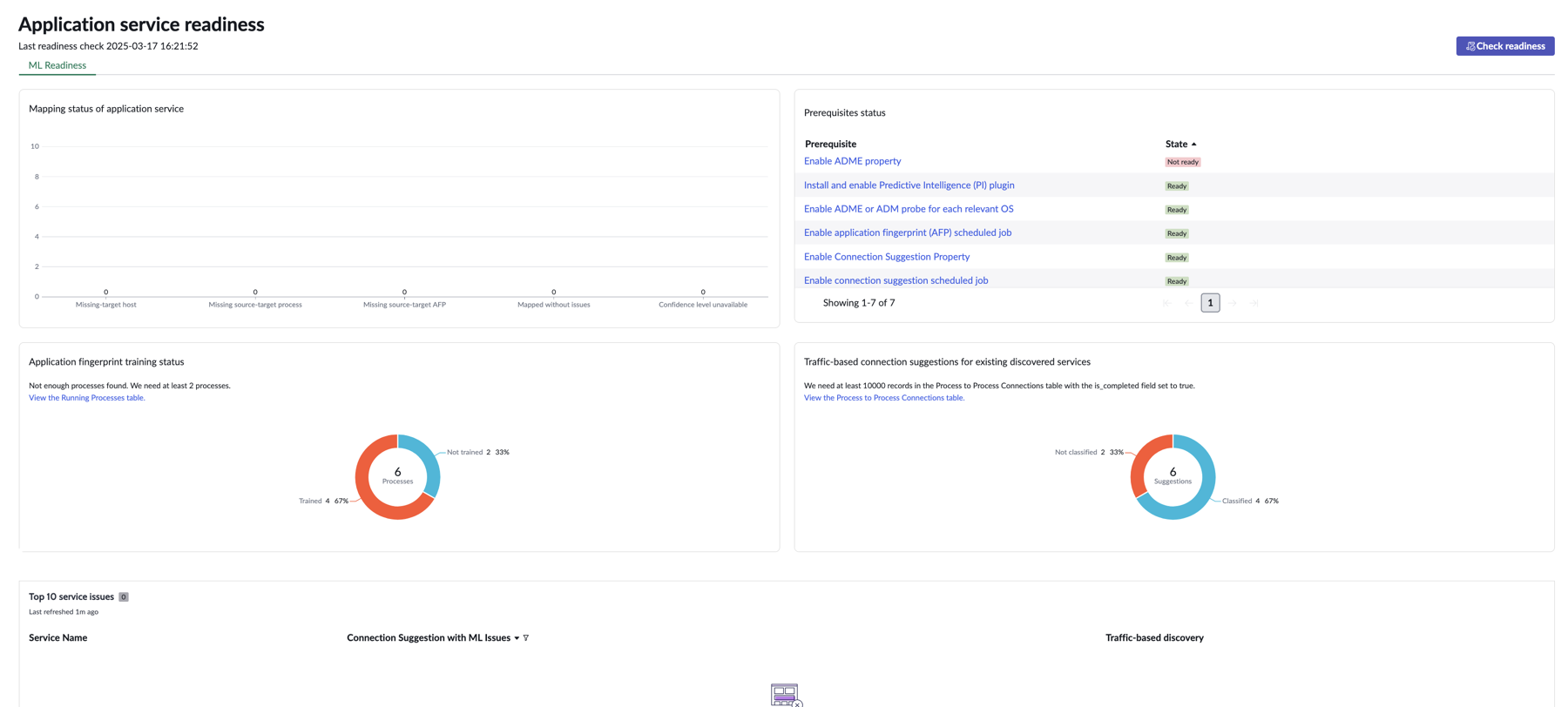
Task: Select page 1 in prerequisites pagination
Action: tap(1210, 303)
